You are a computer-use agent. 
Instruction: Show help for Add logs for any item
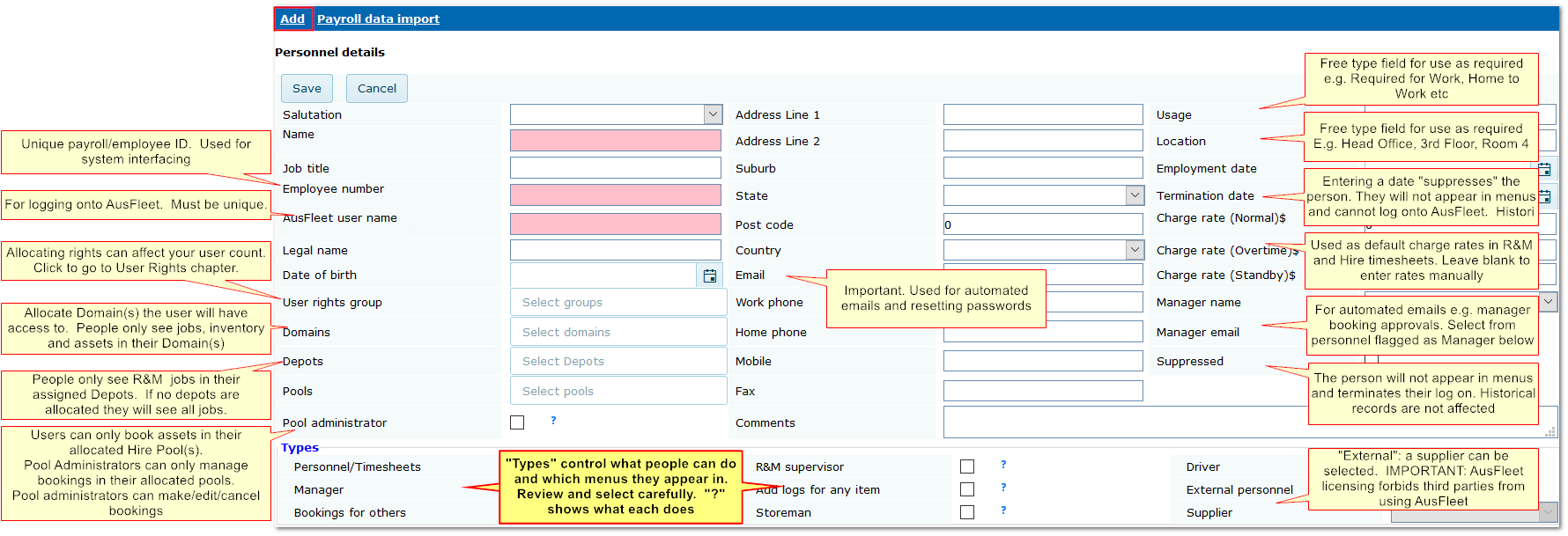click(x=1003, y=488)
